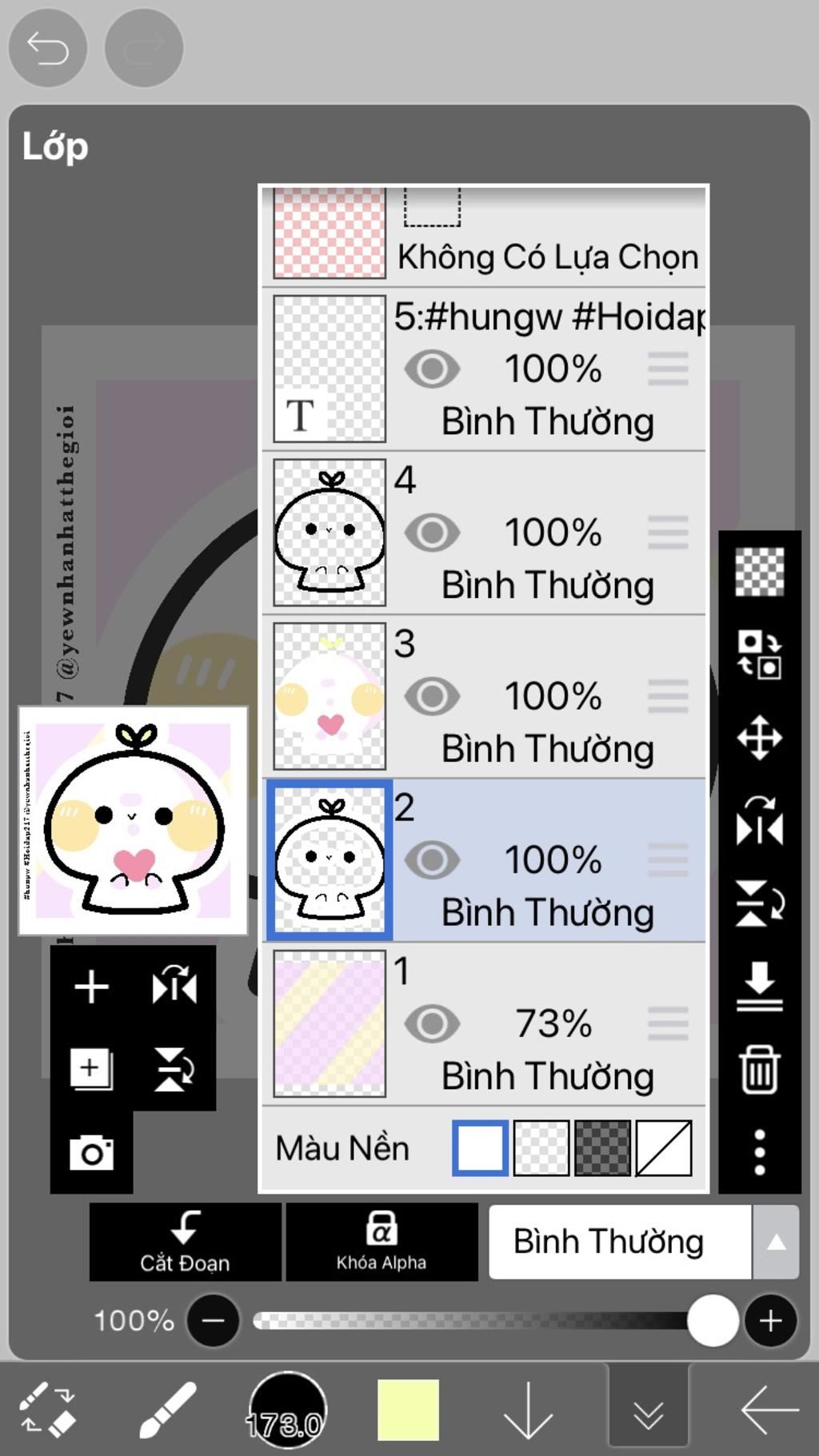The height and width of the screenshot is (1456, 819).
Task: Delete layer using the trash icon
Action: coord(759,1069)
